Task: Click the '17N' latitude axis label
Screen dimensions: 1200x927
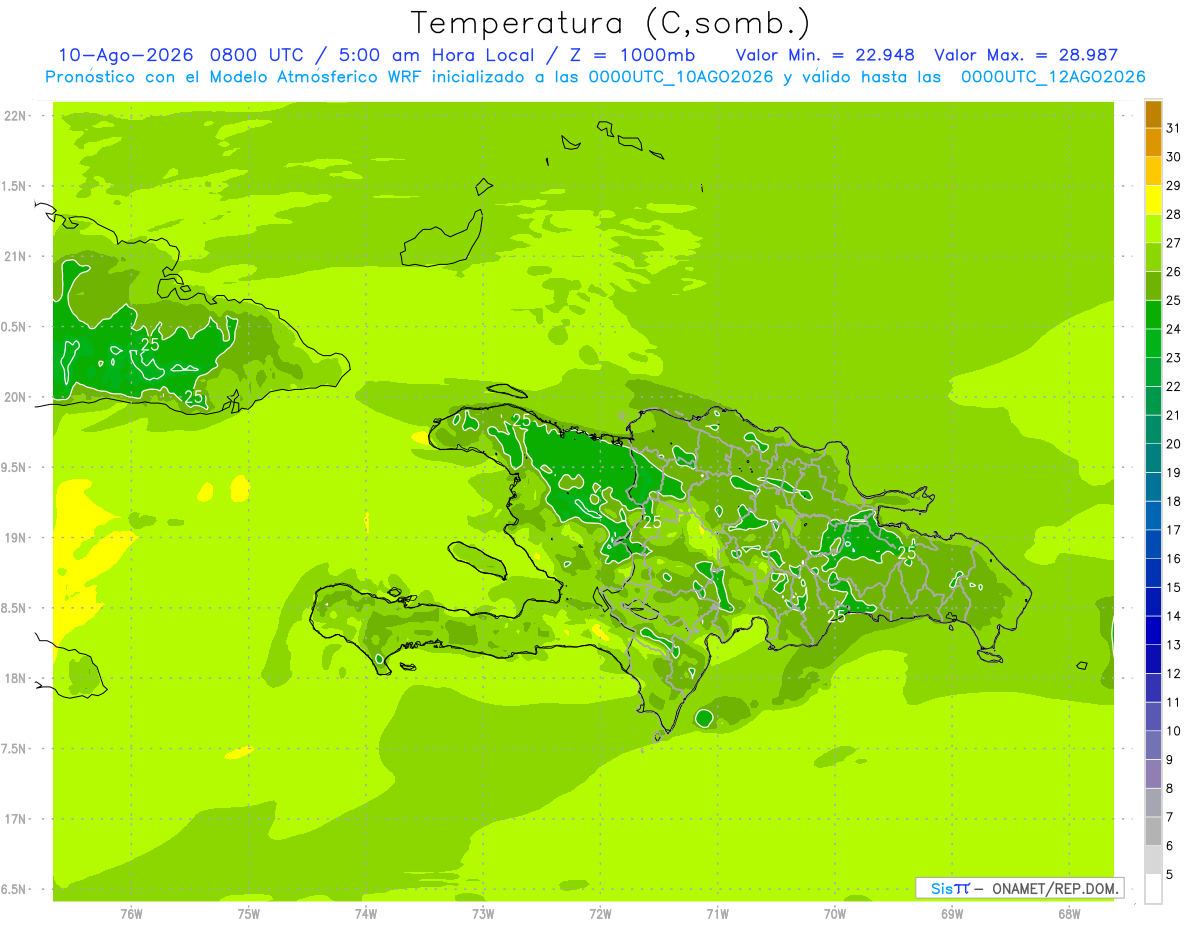Action: [14, 819]
